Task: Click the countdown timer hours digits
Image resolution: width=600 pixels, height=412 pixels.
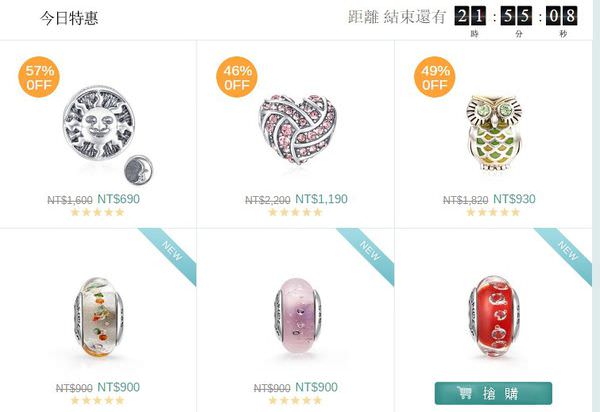Action: tap(470, 16)
